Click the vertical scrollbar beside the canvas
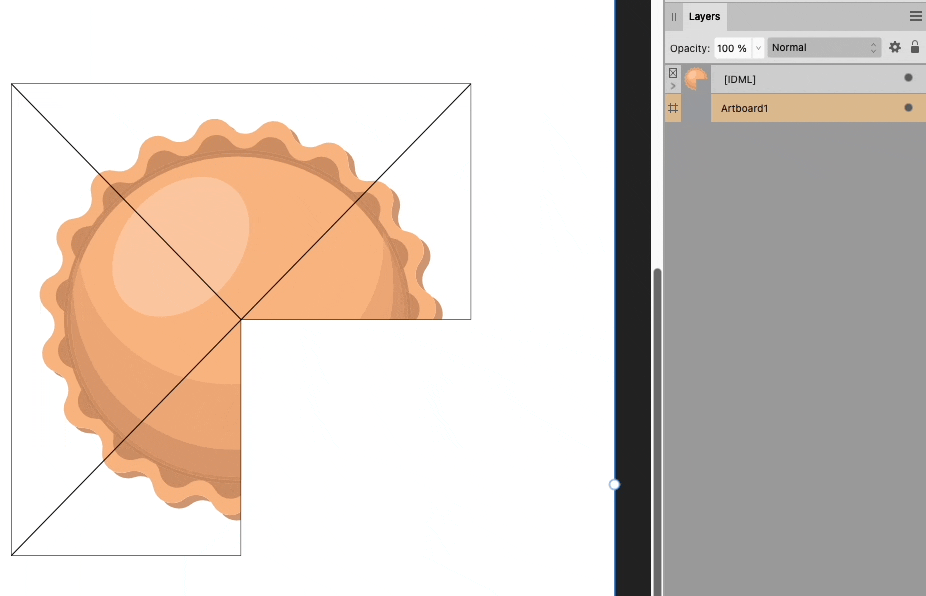The width and height of the screenshot is (926, 596). tap(657, 431)
